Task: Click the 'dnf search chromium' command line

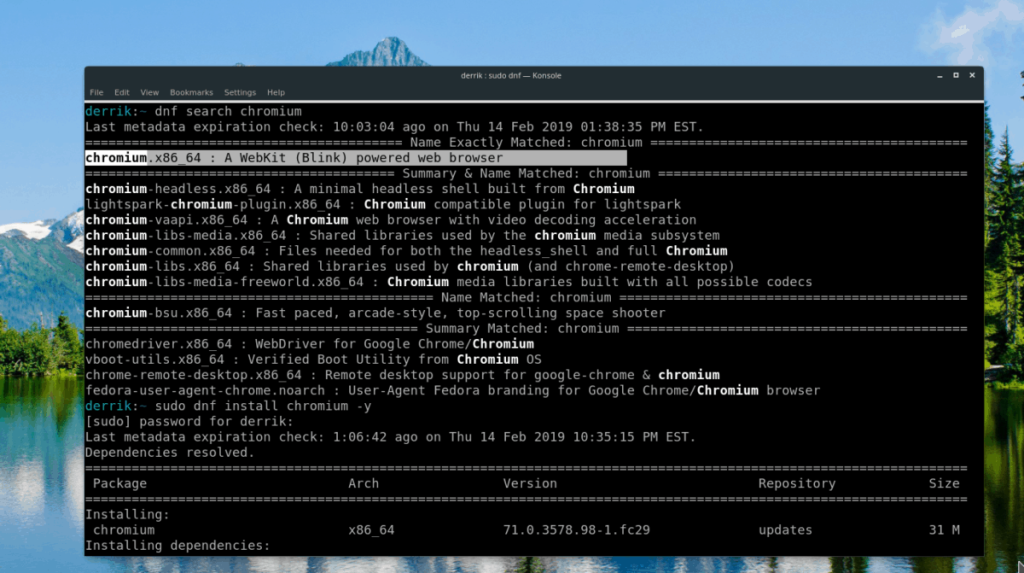Action: pyautogui.click(x=228, y=112)
